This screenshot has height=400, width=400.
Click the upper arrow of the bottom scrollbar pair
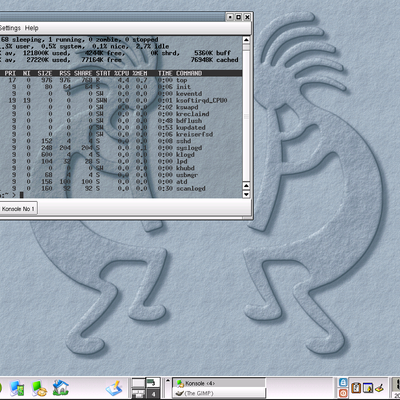coord(246,186)
